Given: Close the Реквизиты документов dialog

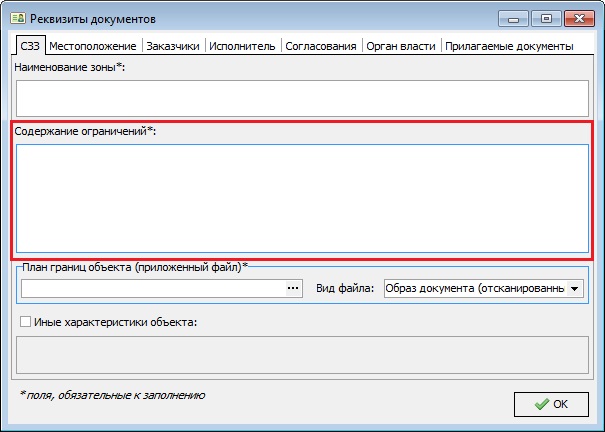Looking at the screenshot, I should point(578,17).
